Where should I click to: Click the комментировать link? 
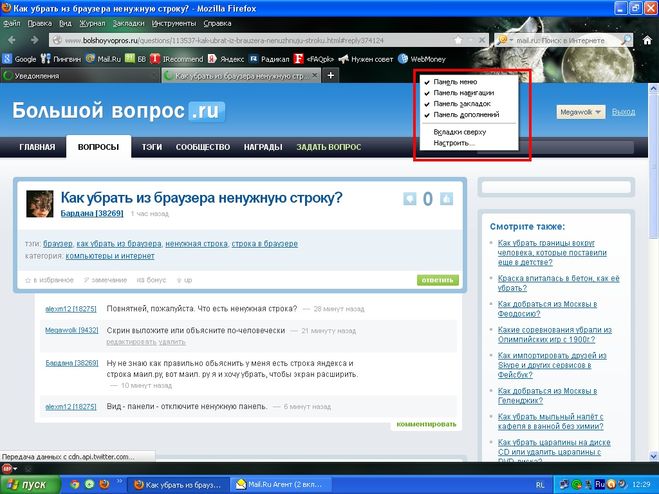point(426,424)
